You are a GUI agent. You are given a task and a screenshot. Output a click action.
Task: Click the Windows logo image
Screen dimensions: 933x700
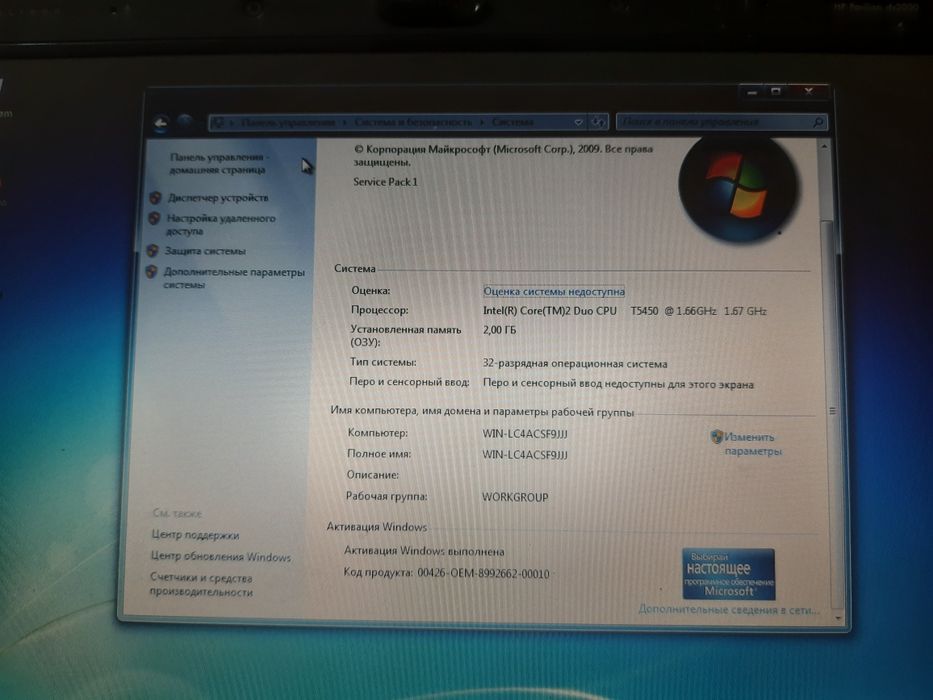click(x=738, y=188)
